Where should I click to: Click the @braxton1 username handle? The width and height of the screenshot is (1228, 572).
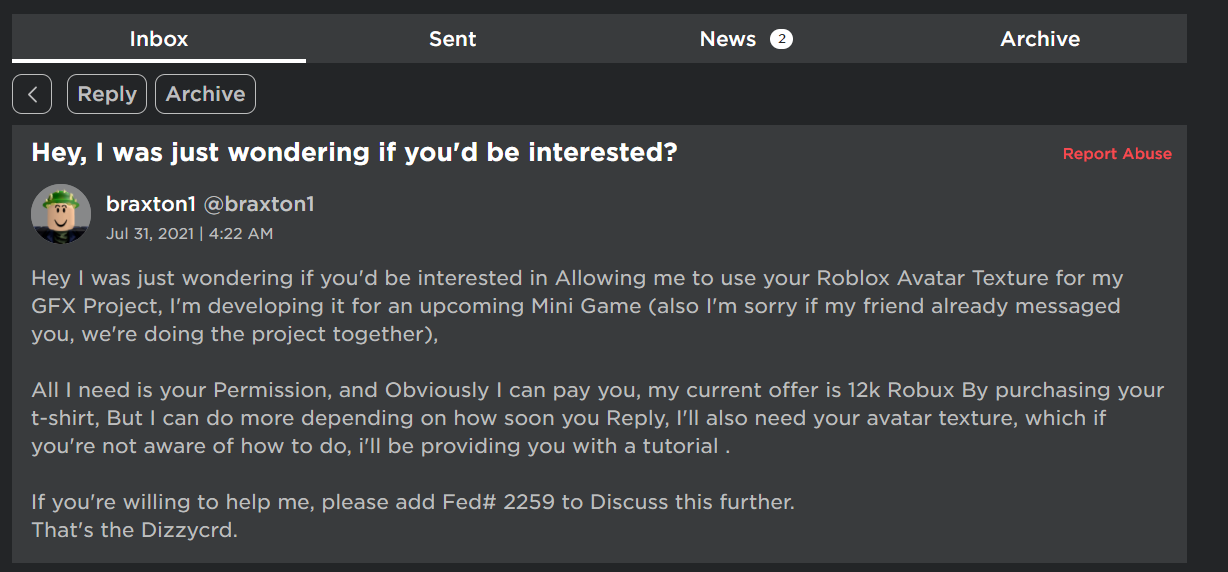coord(259,204)
